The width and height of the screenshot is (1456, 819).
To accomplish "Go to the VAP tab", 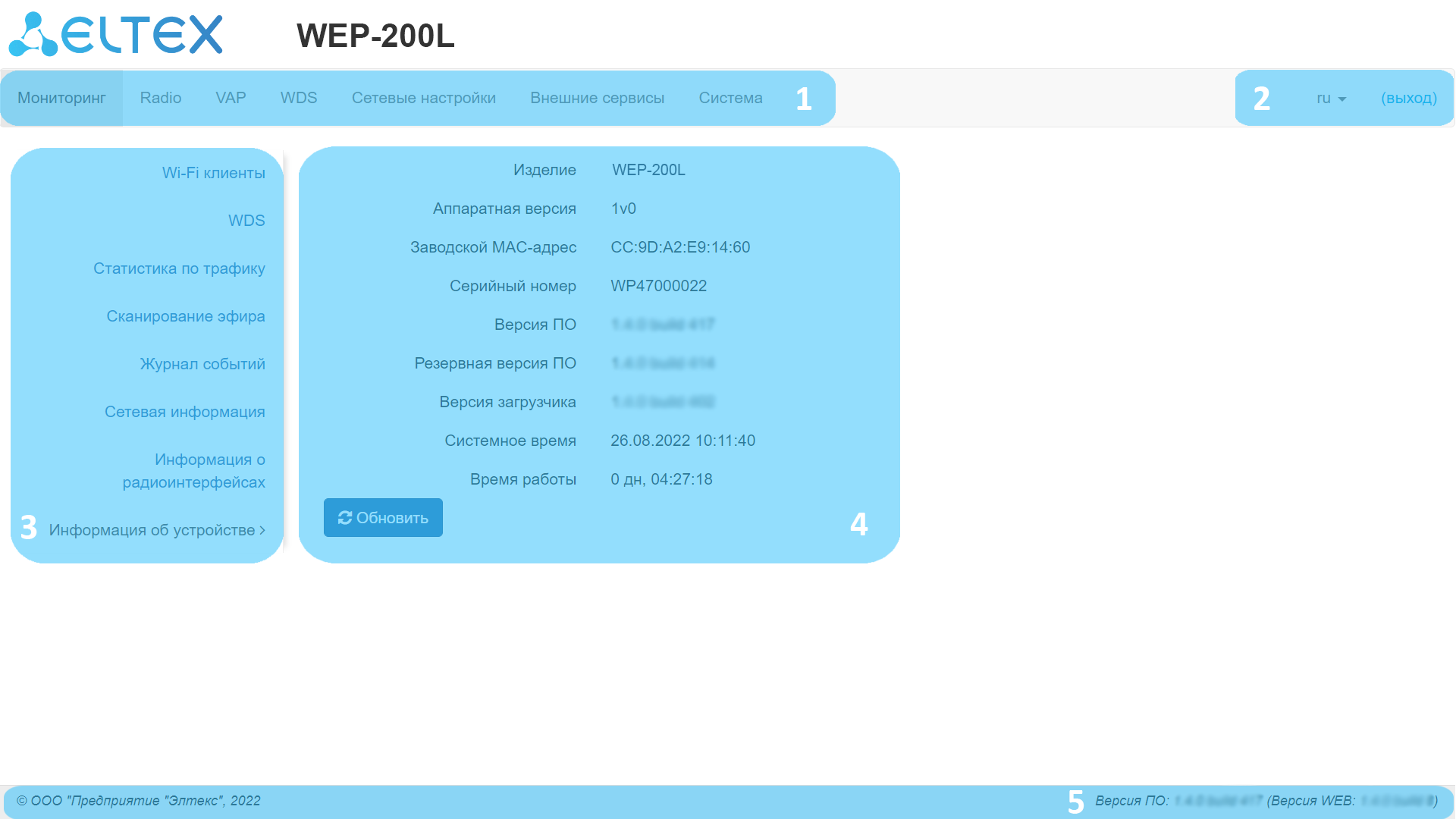I will 231,99.
